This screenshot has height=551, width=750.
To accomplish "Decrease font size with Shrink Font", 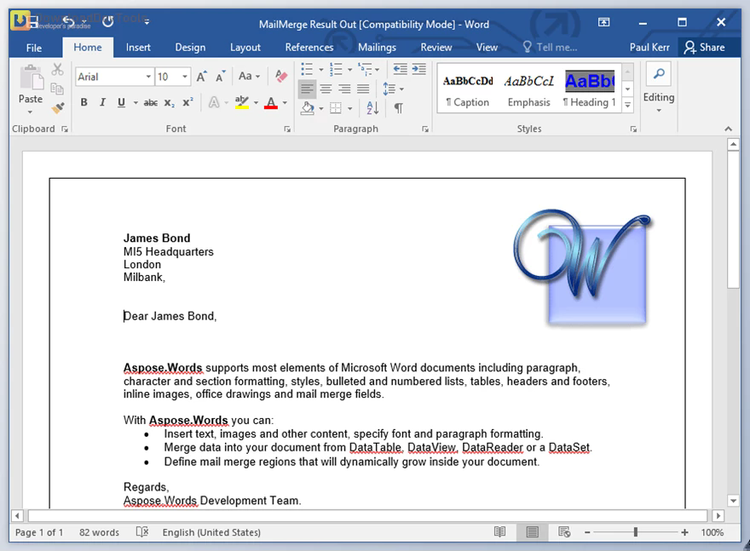I will [x=220, y=77].
